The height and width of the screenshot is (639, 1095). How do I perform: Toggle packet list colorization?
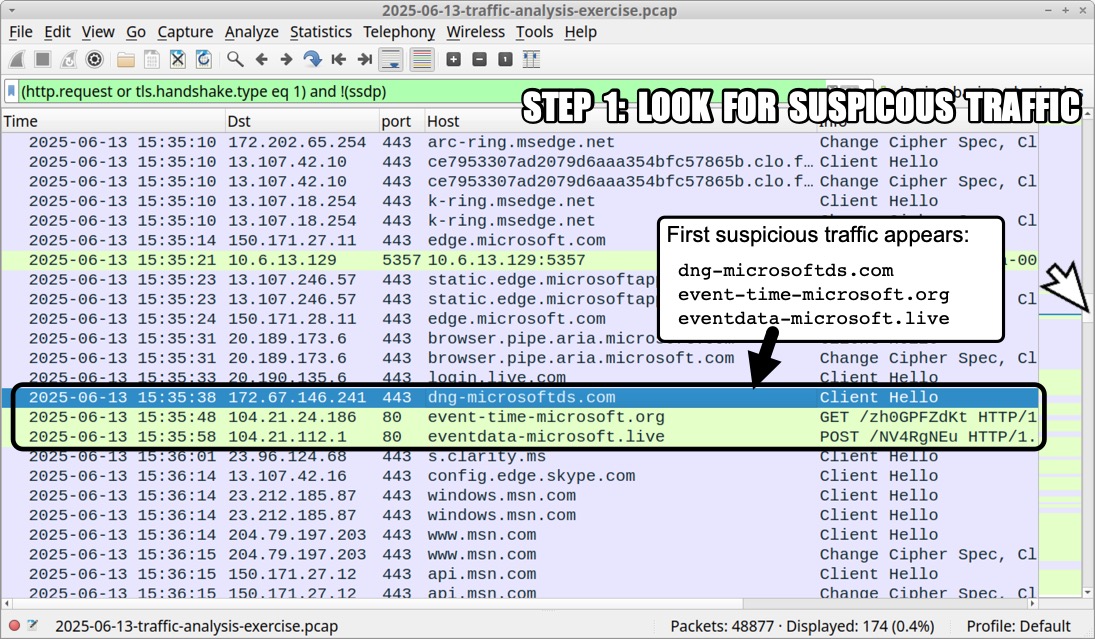point(422,60)
